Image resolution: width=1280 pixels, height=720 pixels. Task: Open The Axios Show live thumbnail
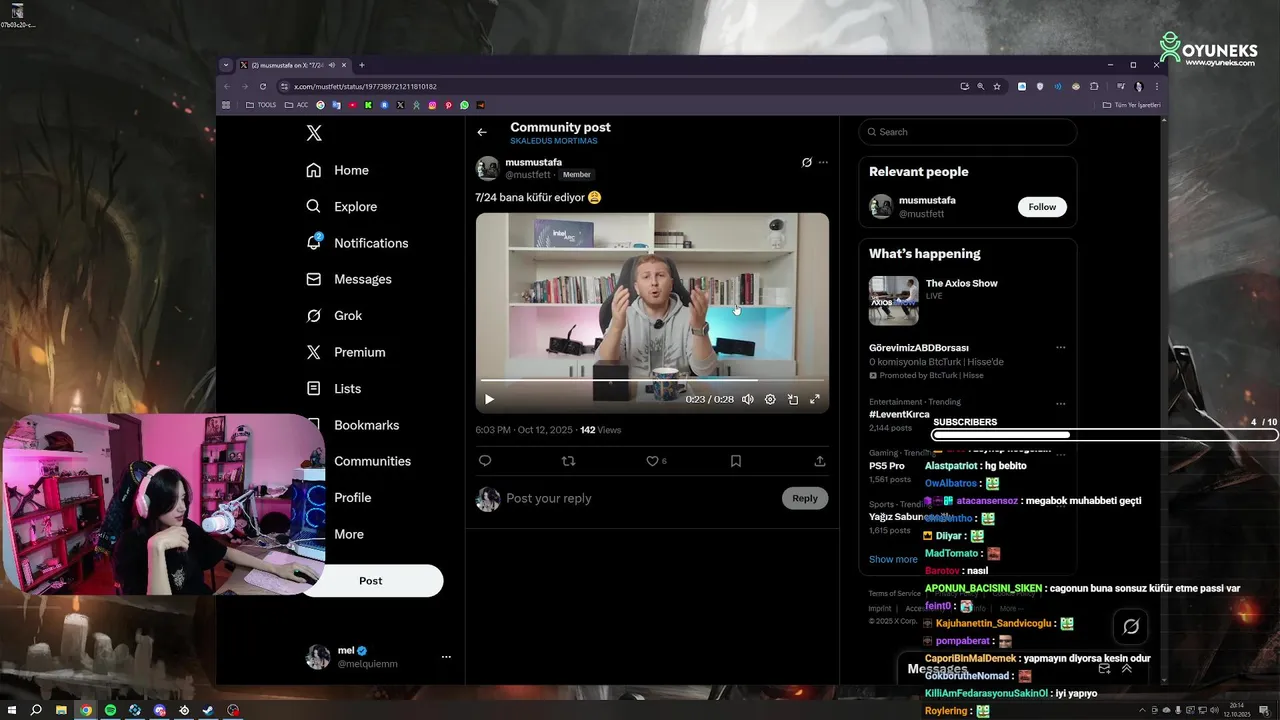[893, 300]
